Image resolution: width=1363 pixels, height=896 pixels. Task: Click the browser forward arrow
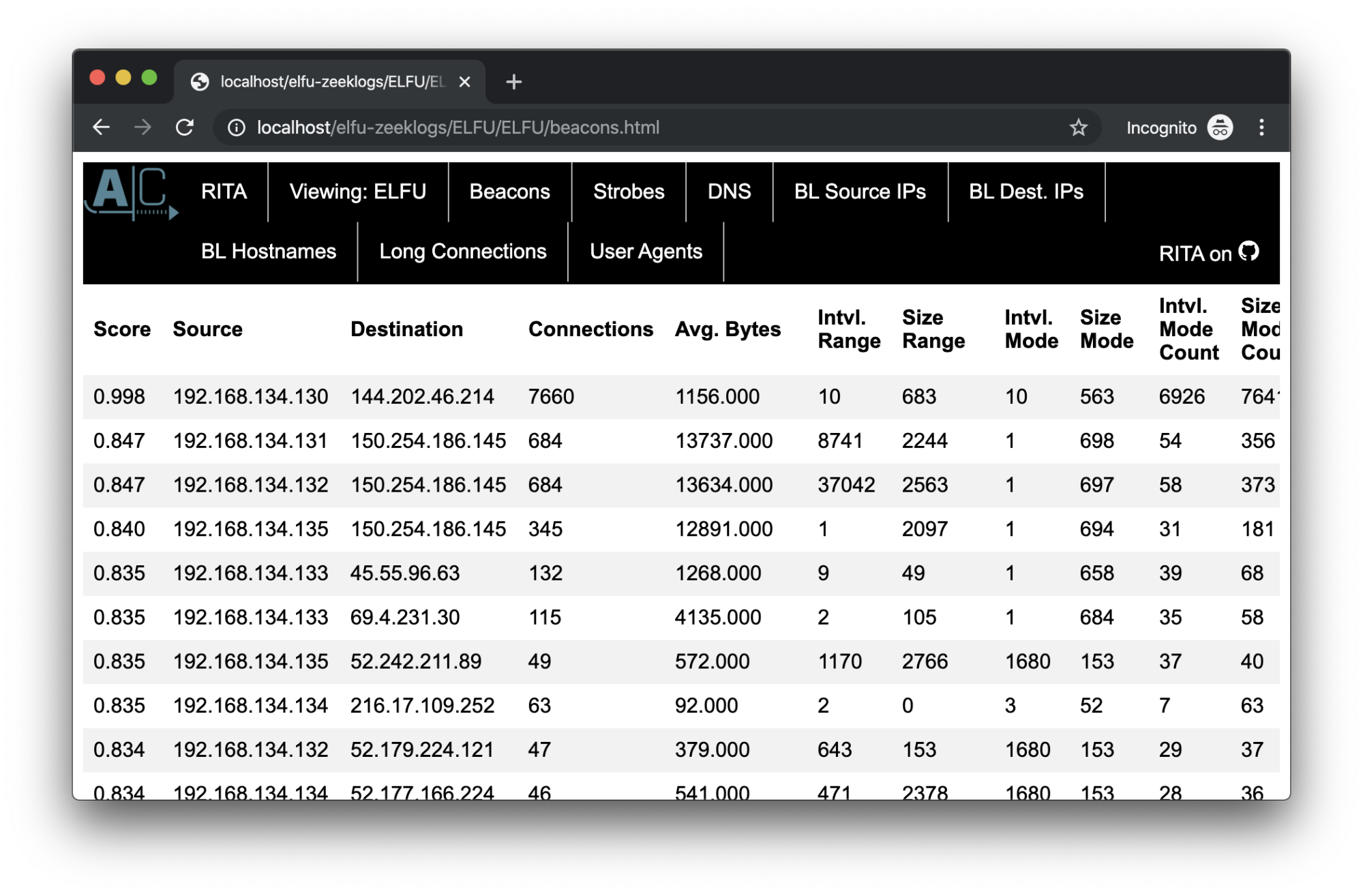(143, 128)
